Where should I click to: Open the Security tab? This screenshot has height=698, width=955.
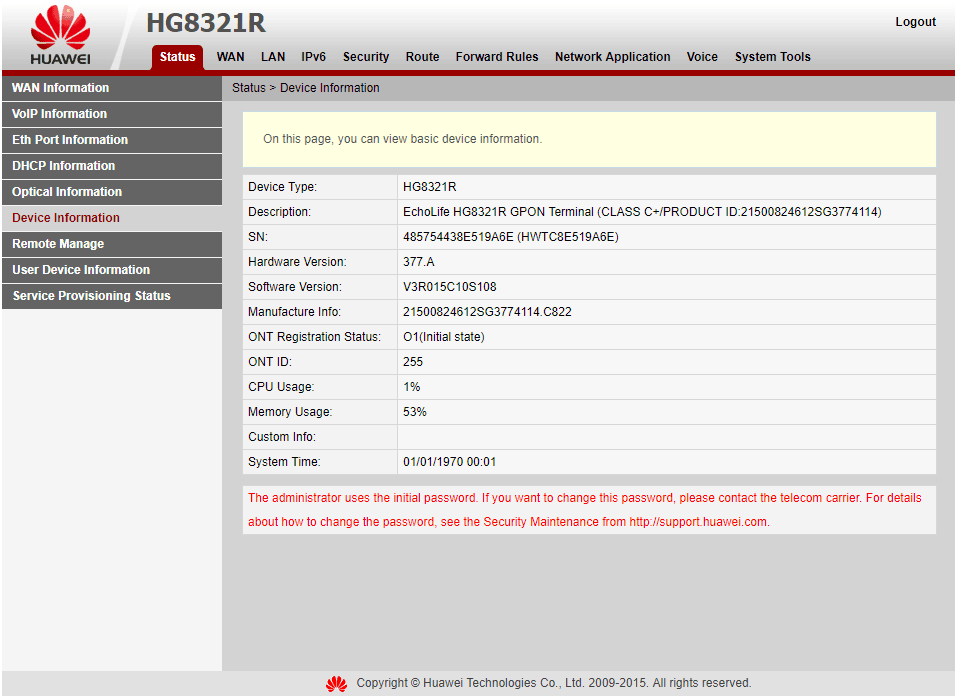pos(366,57)
